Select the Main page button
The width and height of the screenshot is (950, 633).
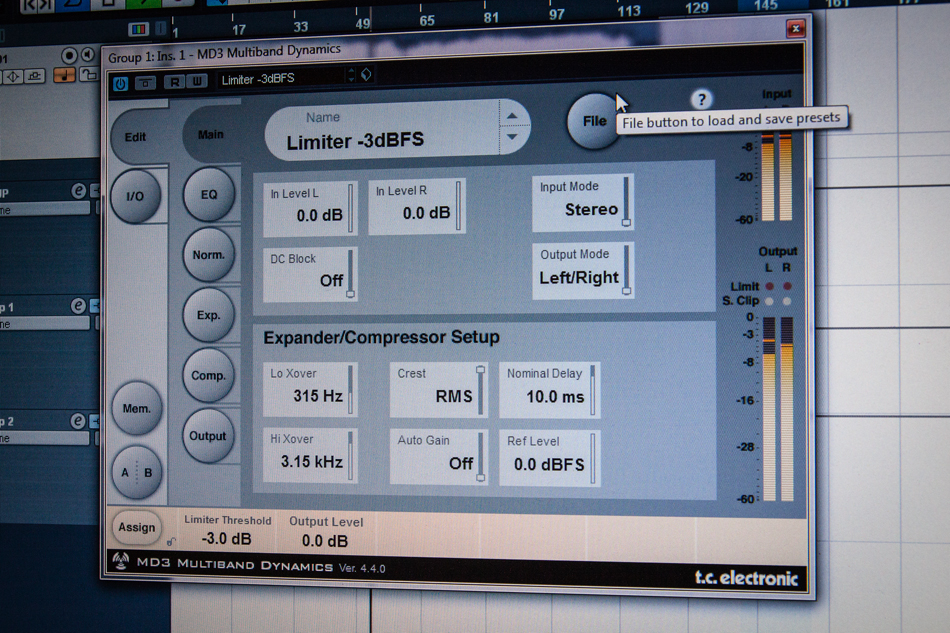211,134
